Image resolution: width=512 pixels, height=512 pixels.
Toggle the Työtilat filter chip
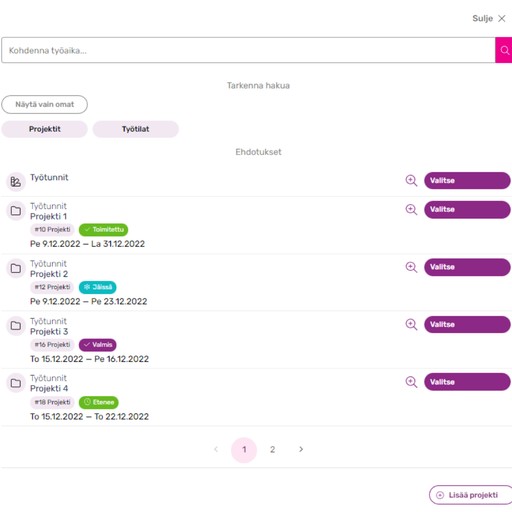136,129
